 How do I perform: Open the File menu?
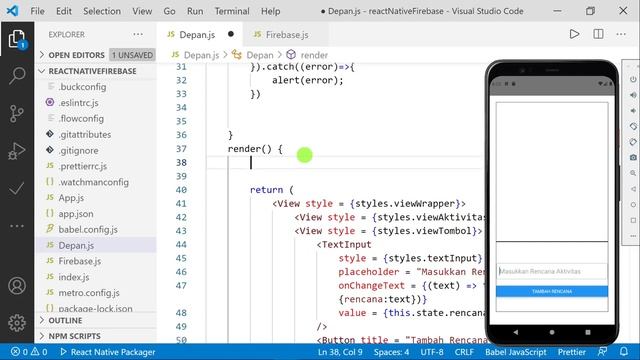coord(37,11)
